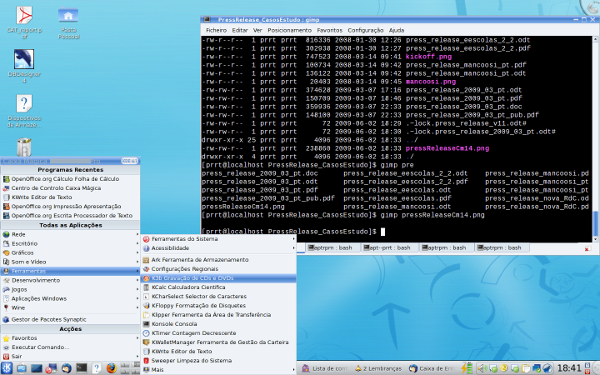Launch K3b Gravação de CDs e DVDs
600x375 pixels.
pyautogui.click(x=219, y=278)
